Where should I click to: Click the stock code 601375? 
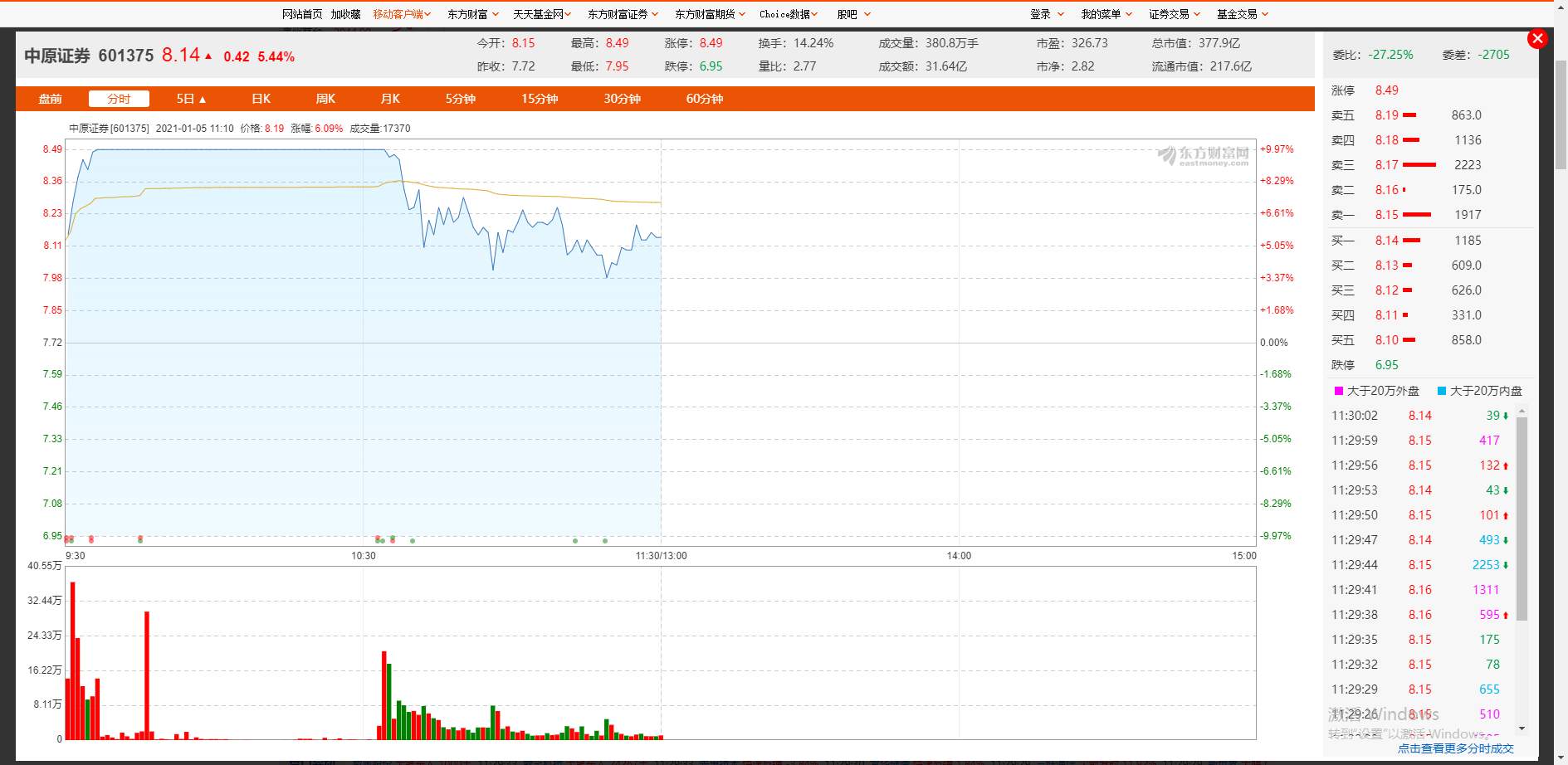pyautogui.click(x=126, y=56)
